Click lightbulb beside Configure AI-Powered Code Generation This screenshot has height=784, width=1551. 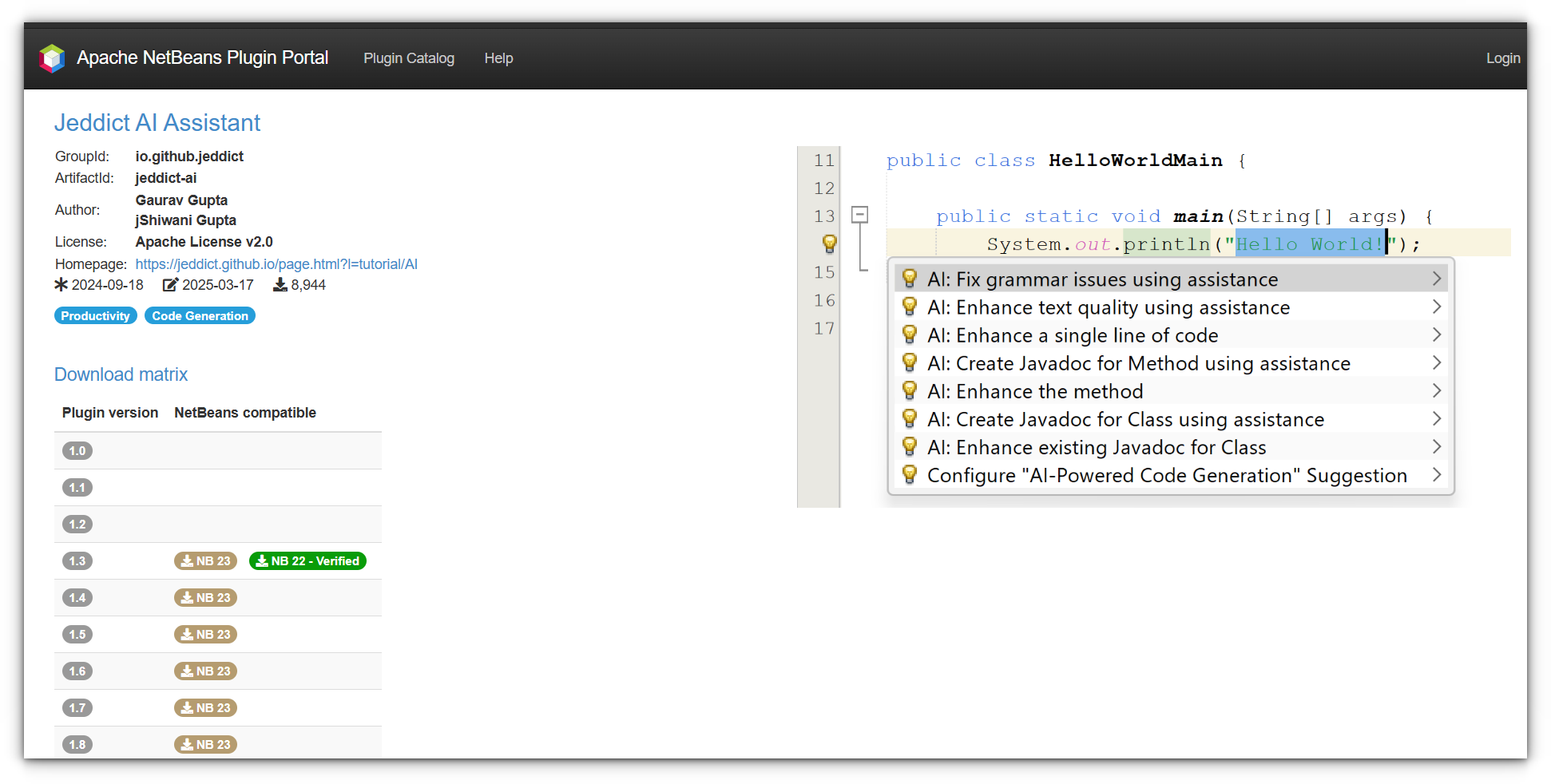909,475
